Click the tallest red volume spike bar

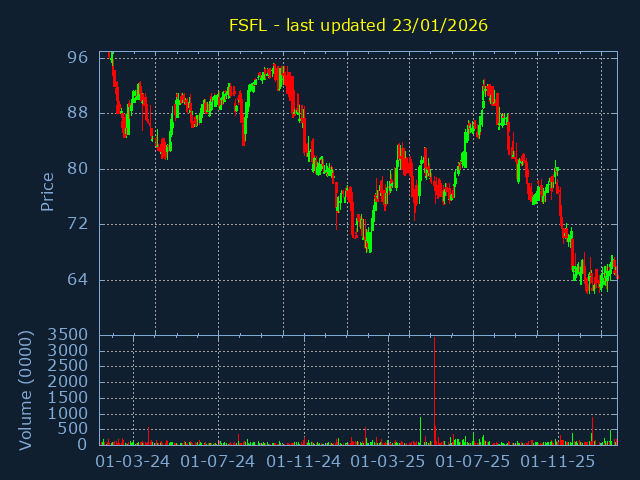(x=434, y=392)
